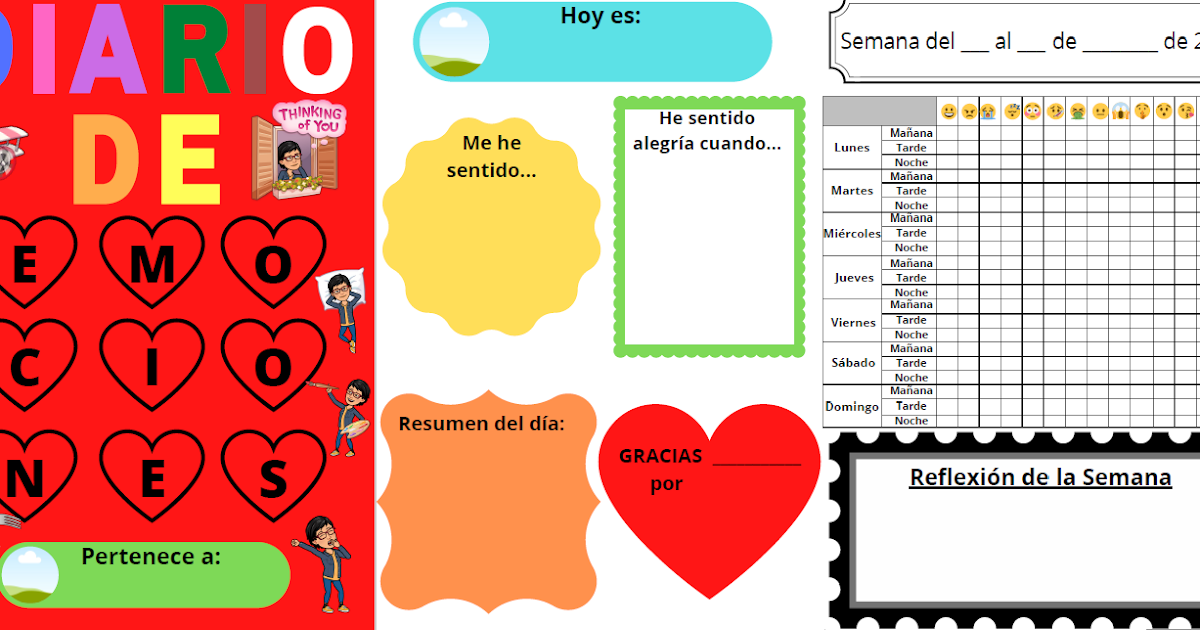Screen dimensions: 1200x630
Task: Select the Viernes row label
Action: point(851,320)
